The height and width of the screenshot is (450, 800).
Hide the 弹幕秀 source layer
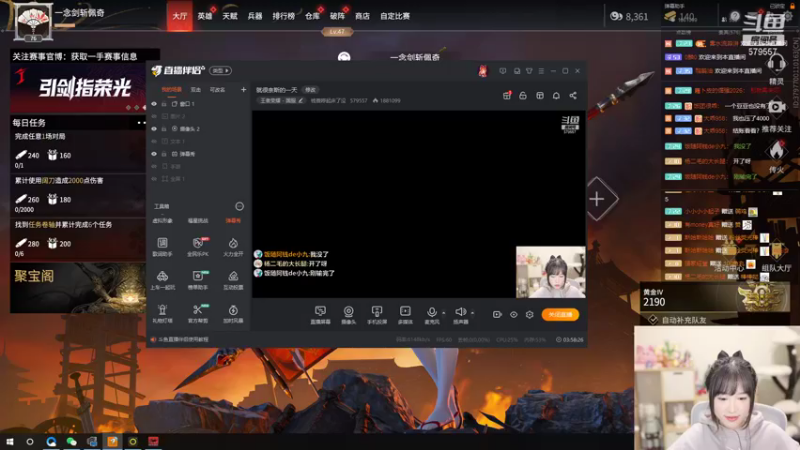click(x=154, y=154)
